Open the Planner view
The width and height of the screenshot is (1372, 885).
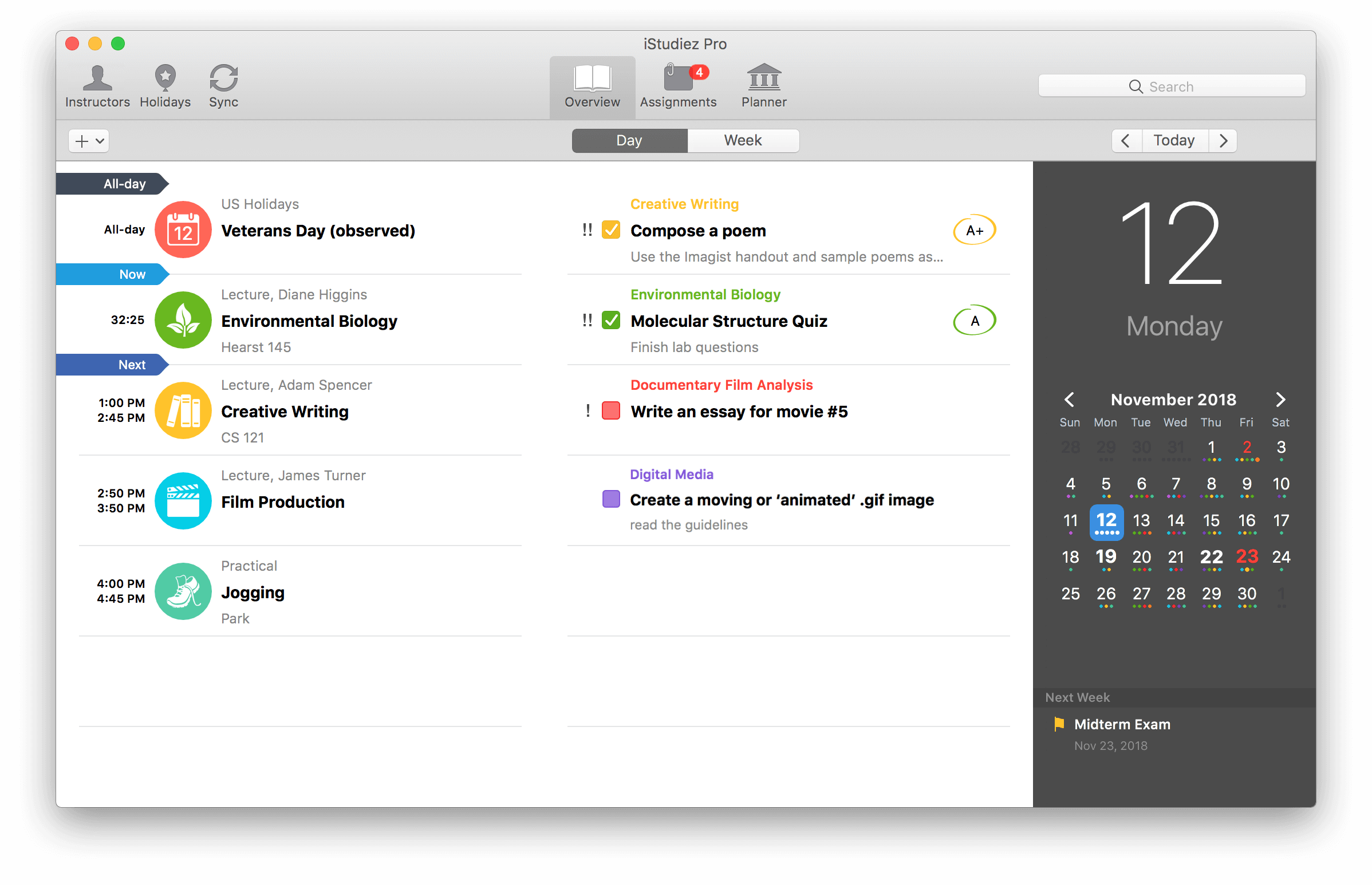(761, 85)
